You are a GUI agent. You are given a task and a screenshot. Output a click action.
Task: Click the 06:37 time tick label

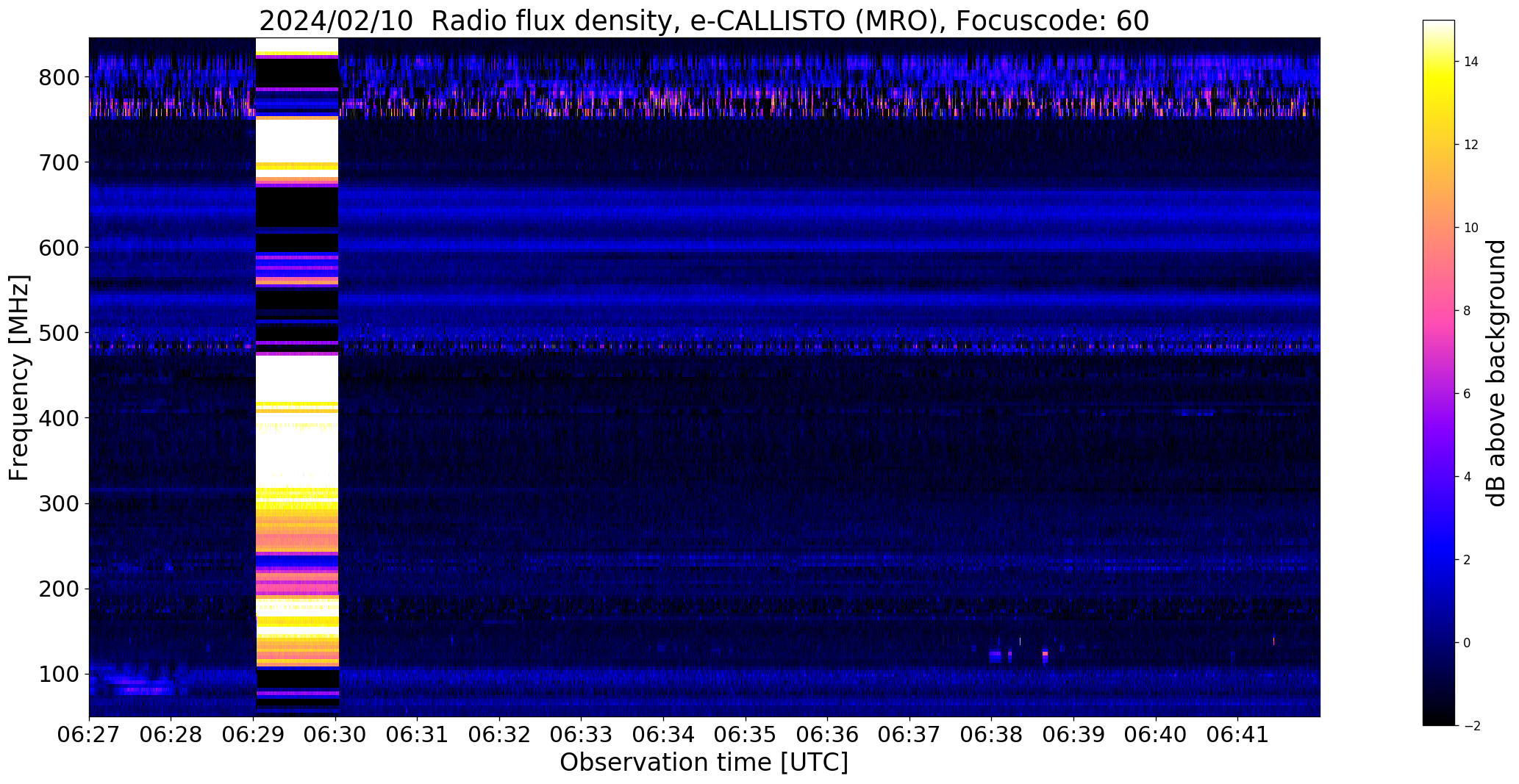pyautogui.click(x=910, y=735)
